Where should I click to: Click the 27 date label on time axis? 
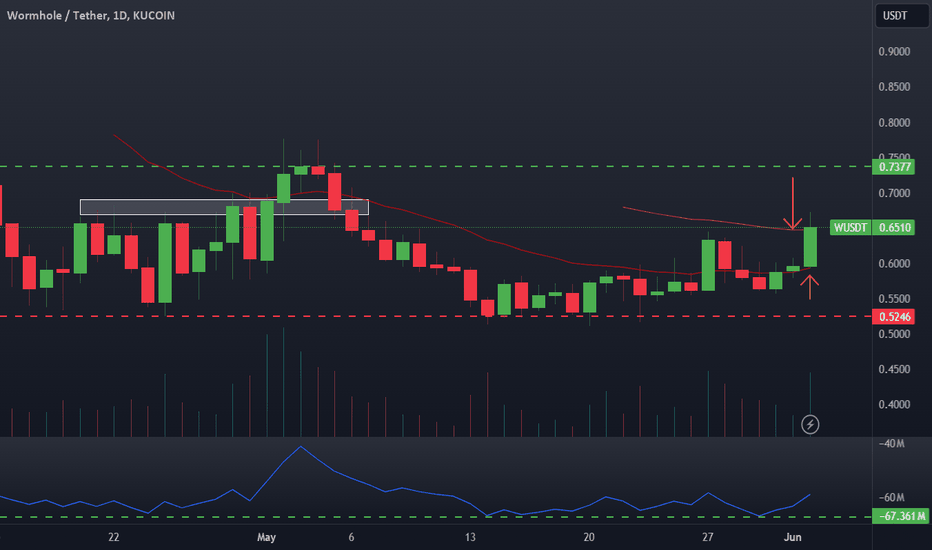tap(707, 537)
